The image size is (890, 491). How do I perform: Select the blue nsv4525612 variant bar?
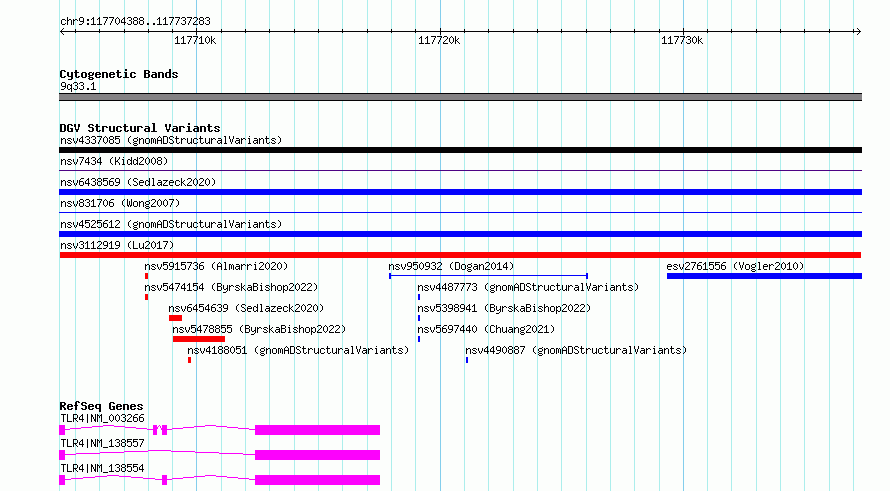point(460,234)
